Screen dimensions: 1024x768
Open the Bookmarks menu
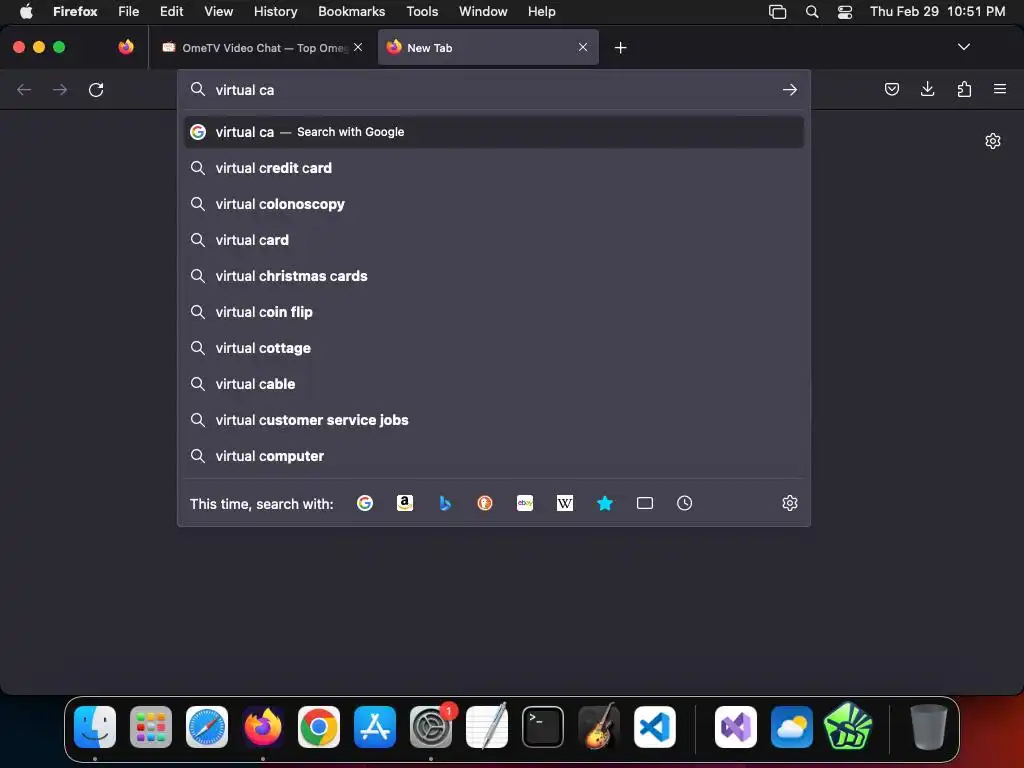tap(351, 11)
